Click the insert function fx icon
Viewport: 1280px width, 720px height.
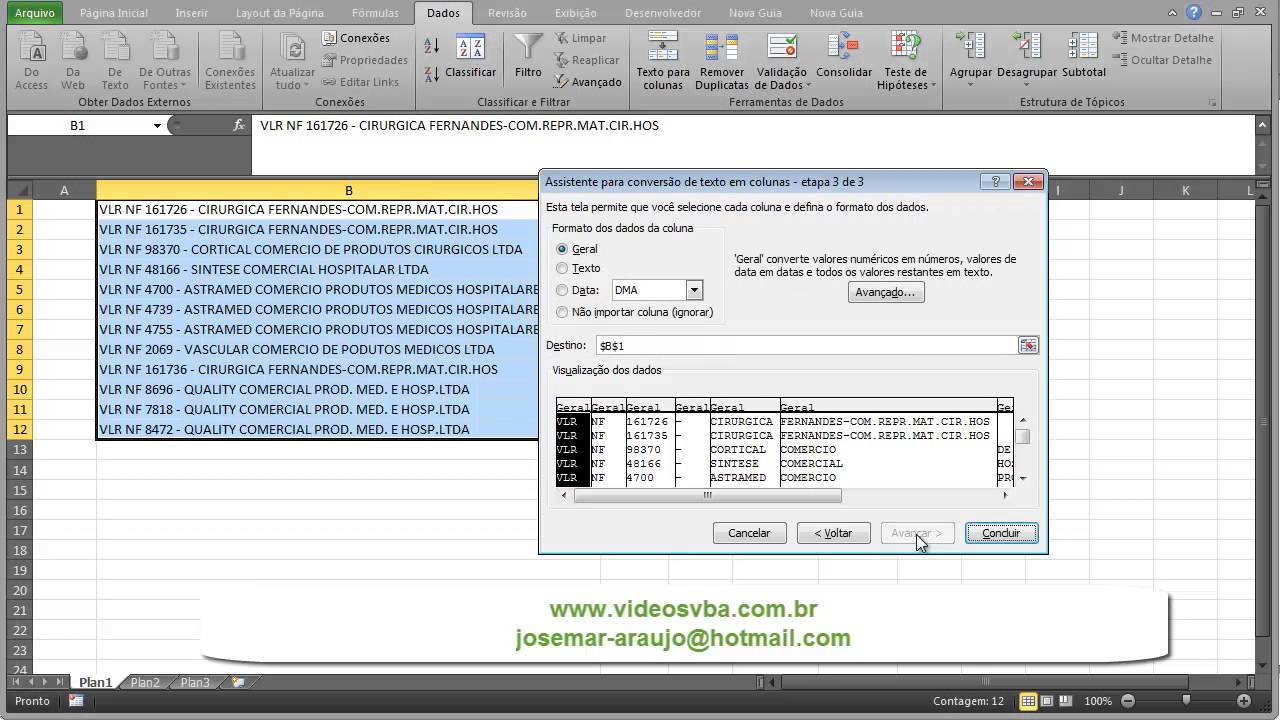pyautogui.click(x=238, y=125)
